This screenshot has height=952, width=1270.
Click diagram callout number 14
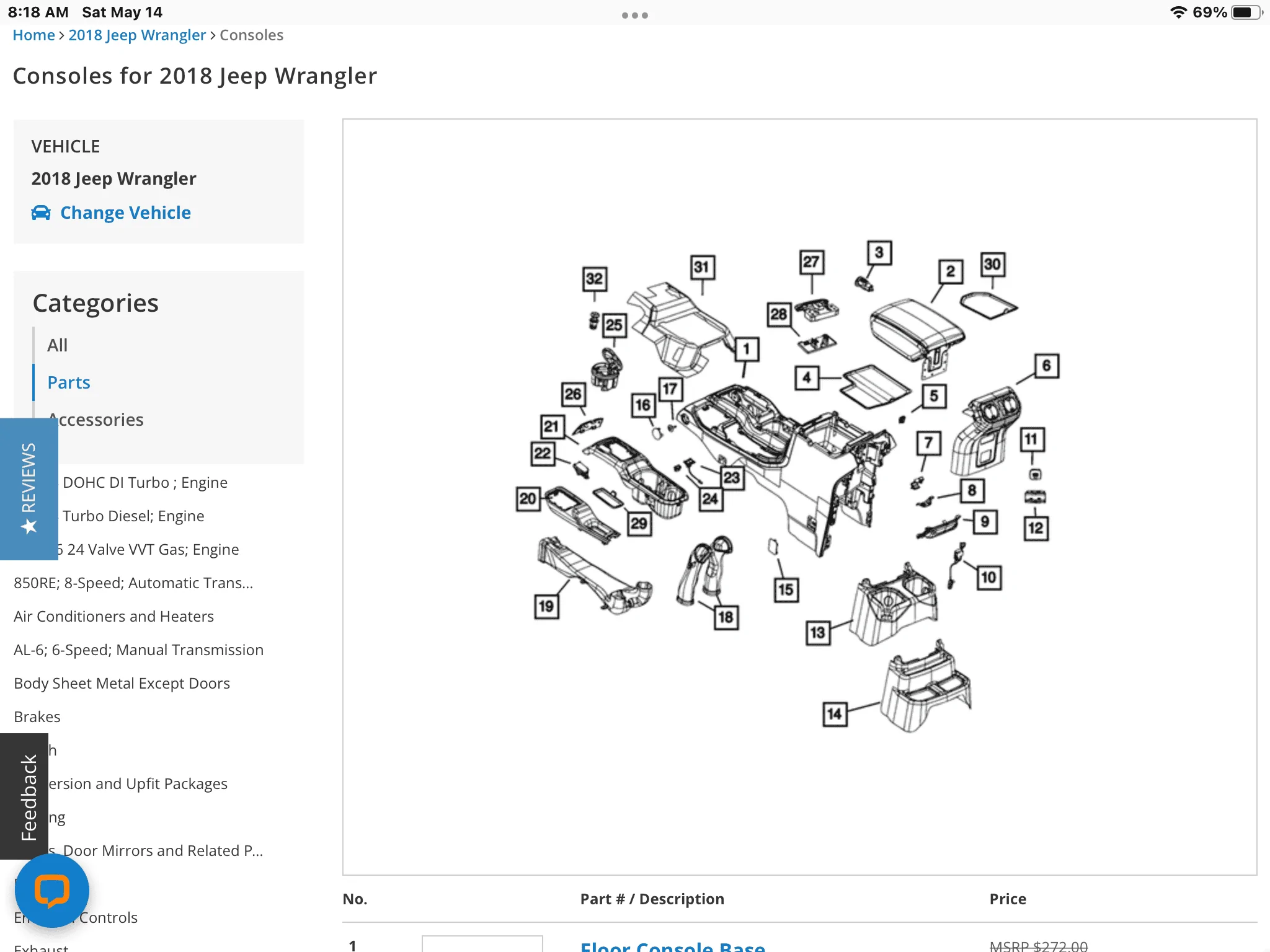(x=835, y=714)
